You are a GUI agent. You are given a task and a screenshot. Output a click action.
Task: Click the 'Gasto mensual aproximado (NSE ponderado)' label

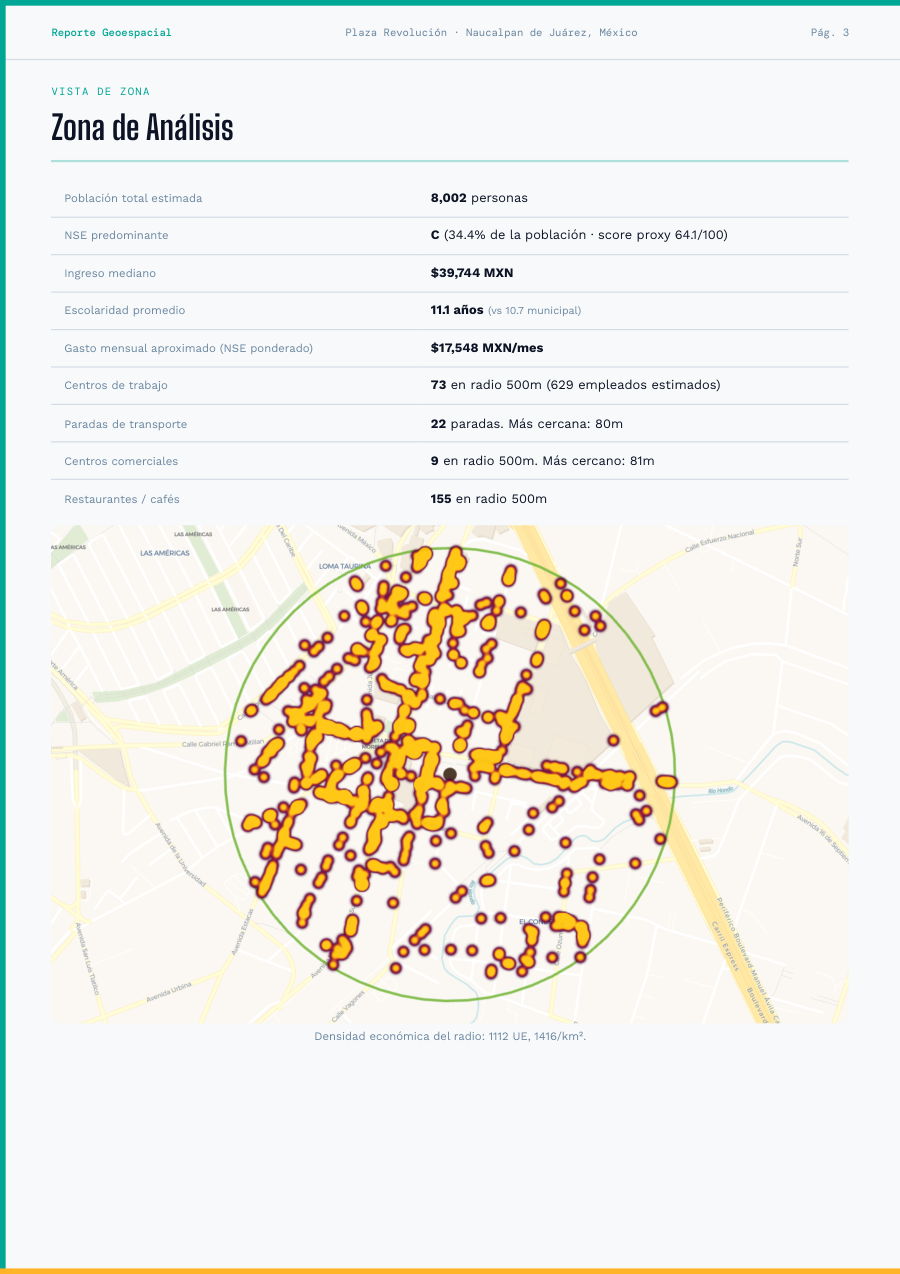pos(189,348)
